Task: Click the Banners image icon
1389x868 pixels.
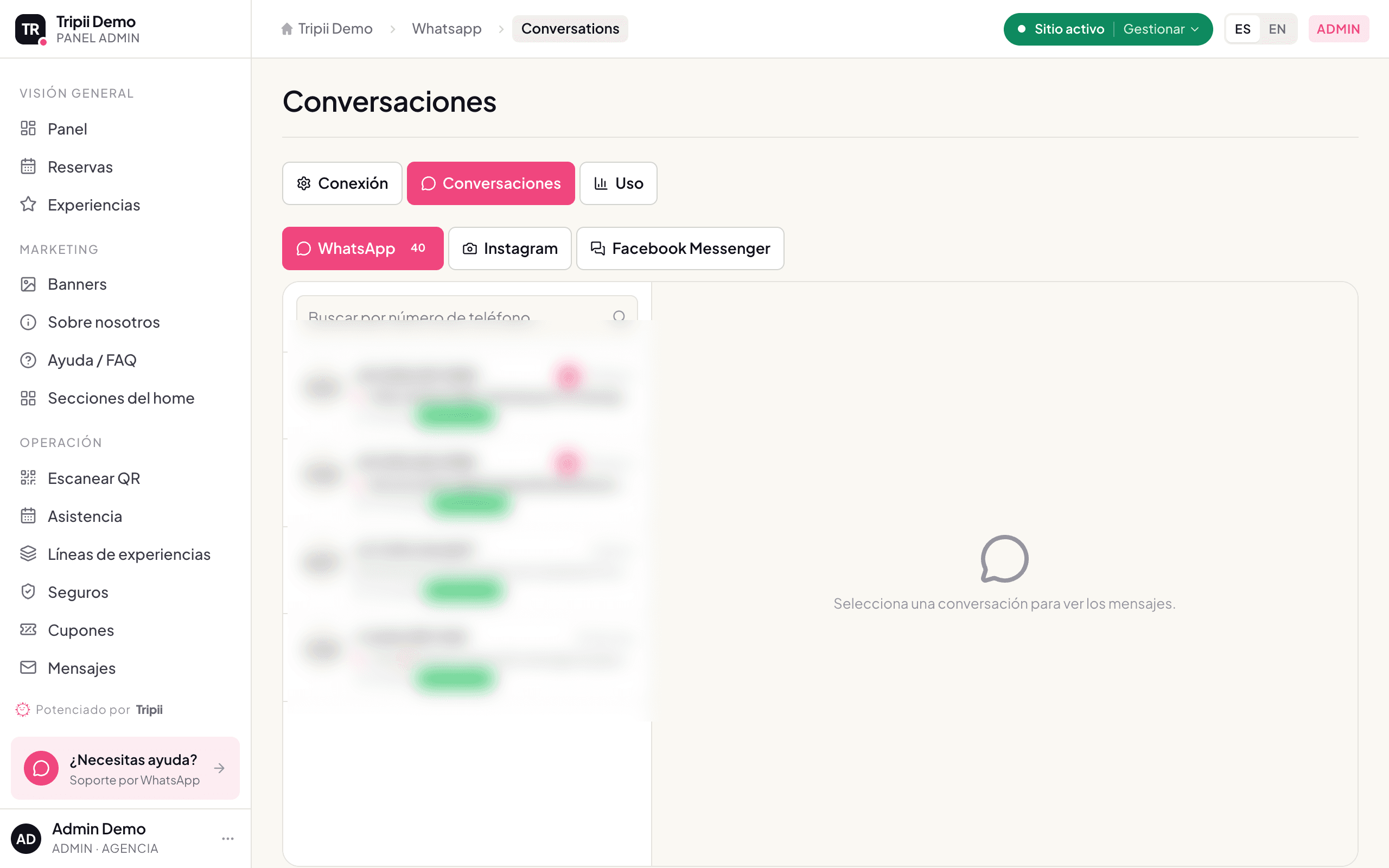Action: tap(28, 284)
